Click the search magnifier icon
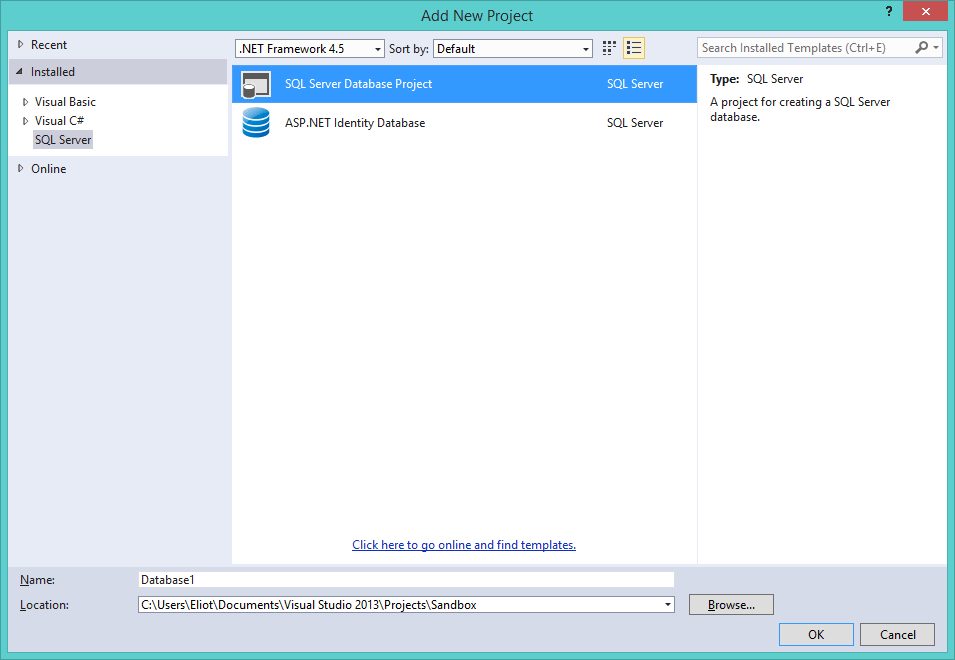This screenshot has height=660, width=955. point(922,47)
